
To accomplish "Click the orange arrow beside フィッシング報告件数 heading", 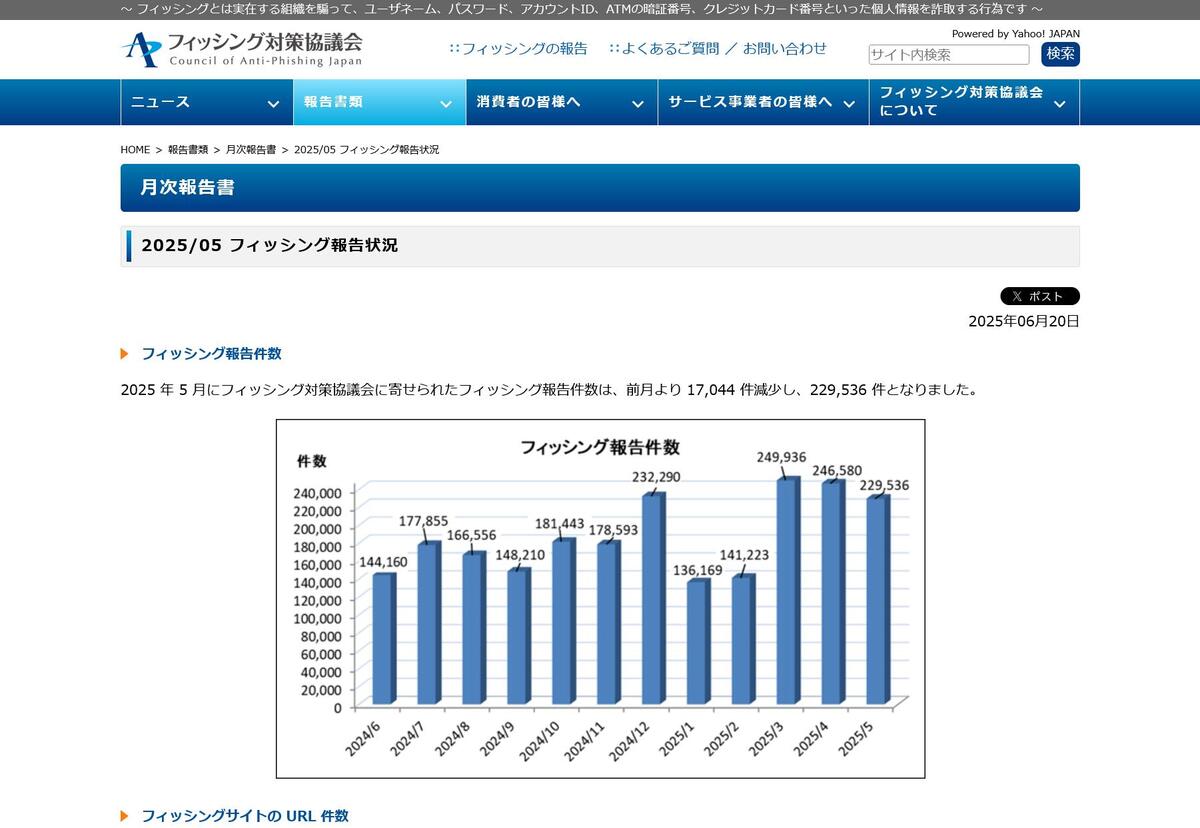I will (125, 354).
